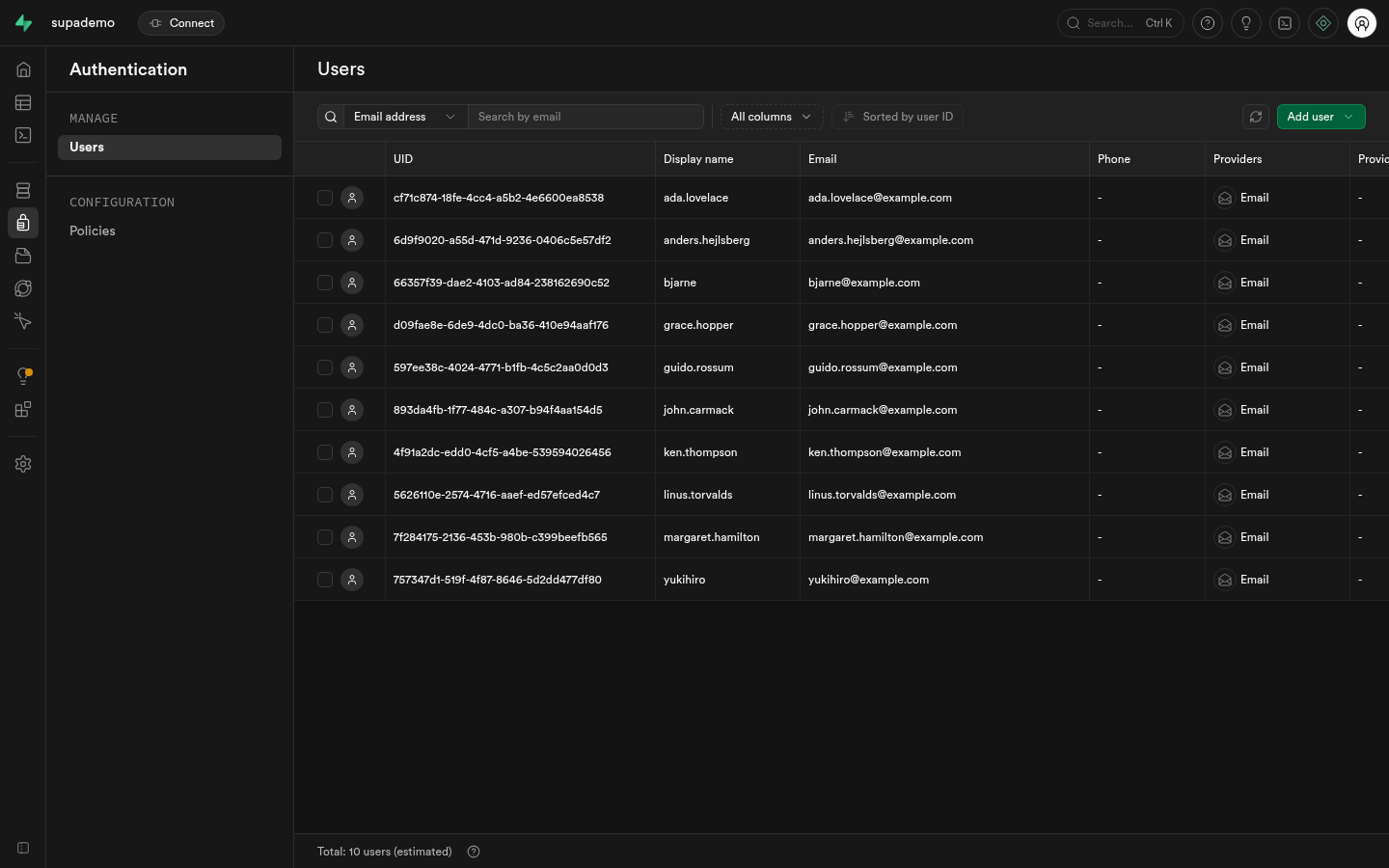
Task: Click the total users help icon
Action: 474,852
